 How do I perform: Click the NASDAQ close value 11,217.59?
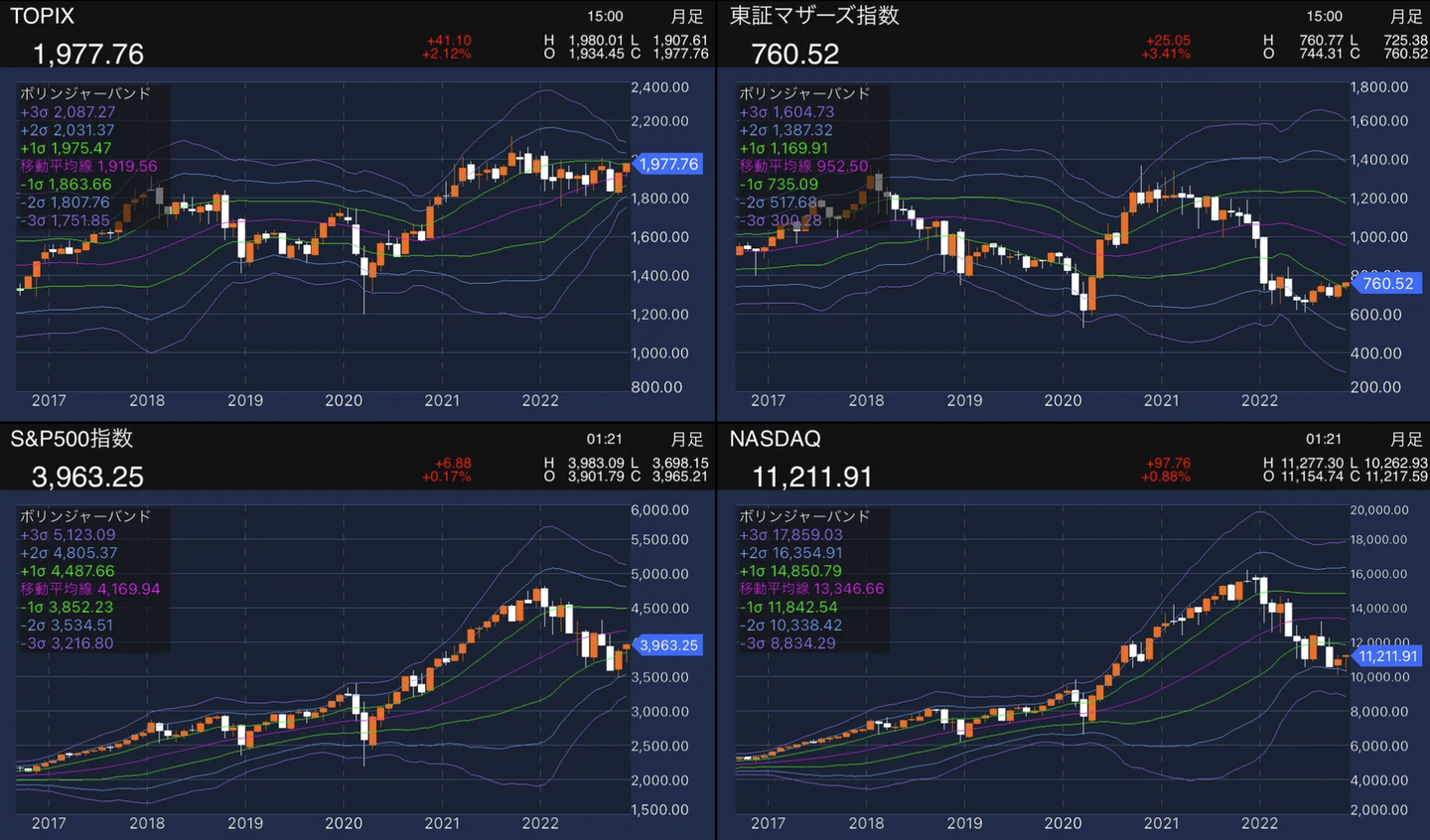(x=1396, y=477)
